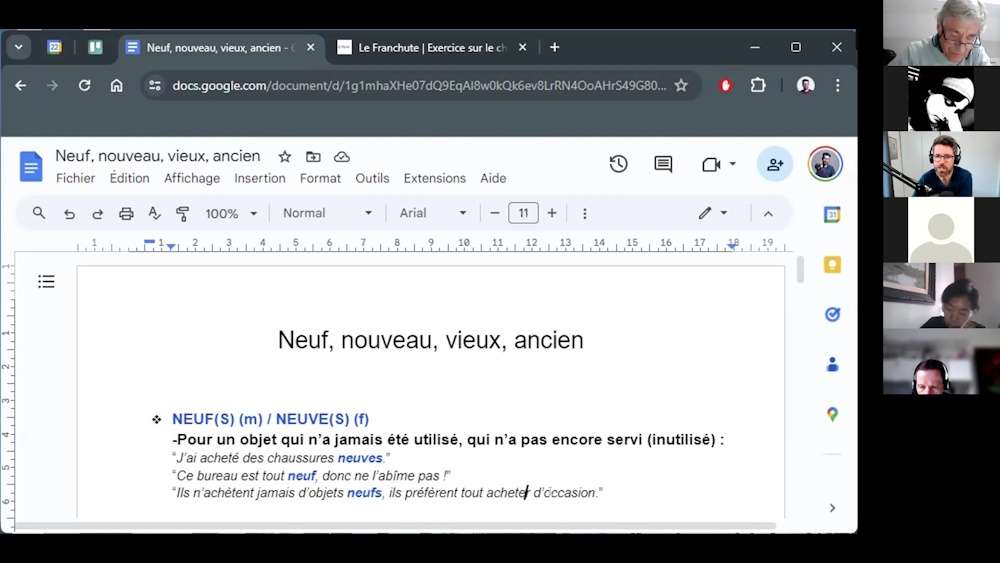
Task: Select the paint format tool
Action: tap(182, 214)
